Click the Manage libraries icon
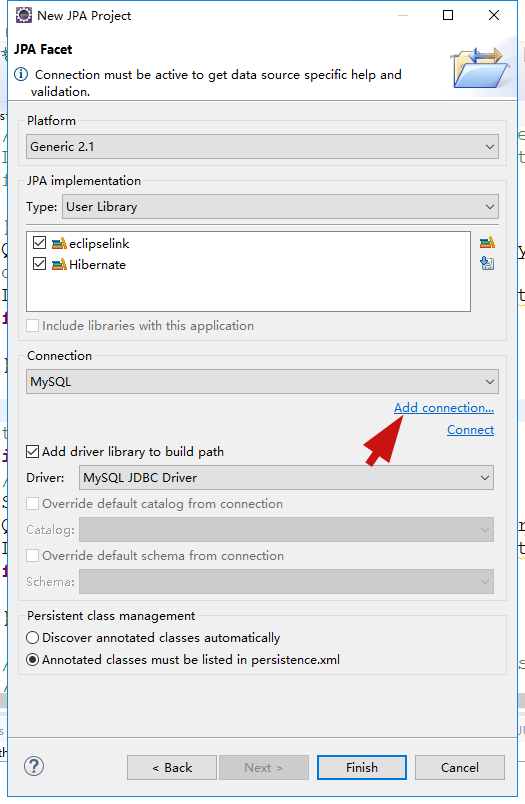Image resolution: width=525 pixels, height=804 pixels. [x=487, y=242]
